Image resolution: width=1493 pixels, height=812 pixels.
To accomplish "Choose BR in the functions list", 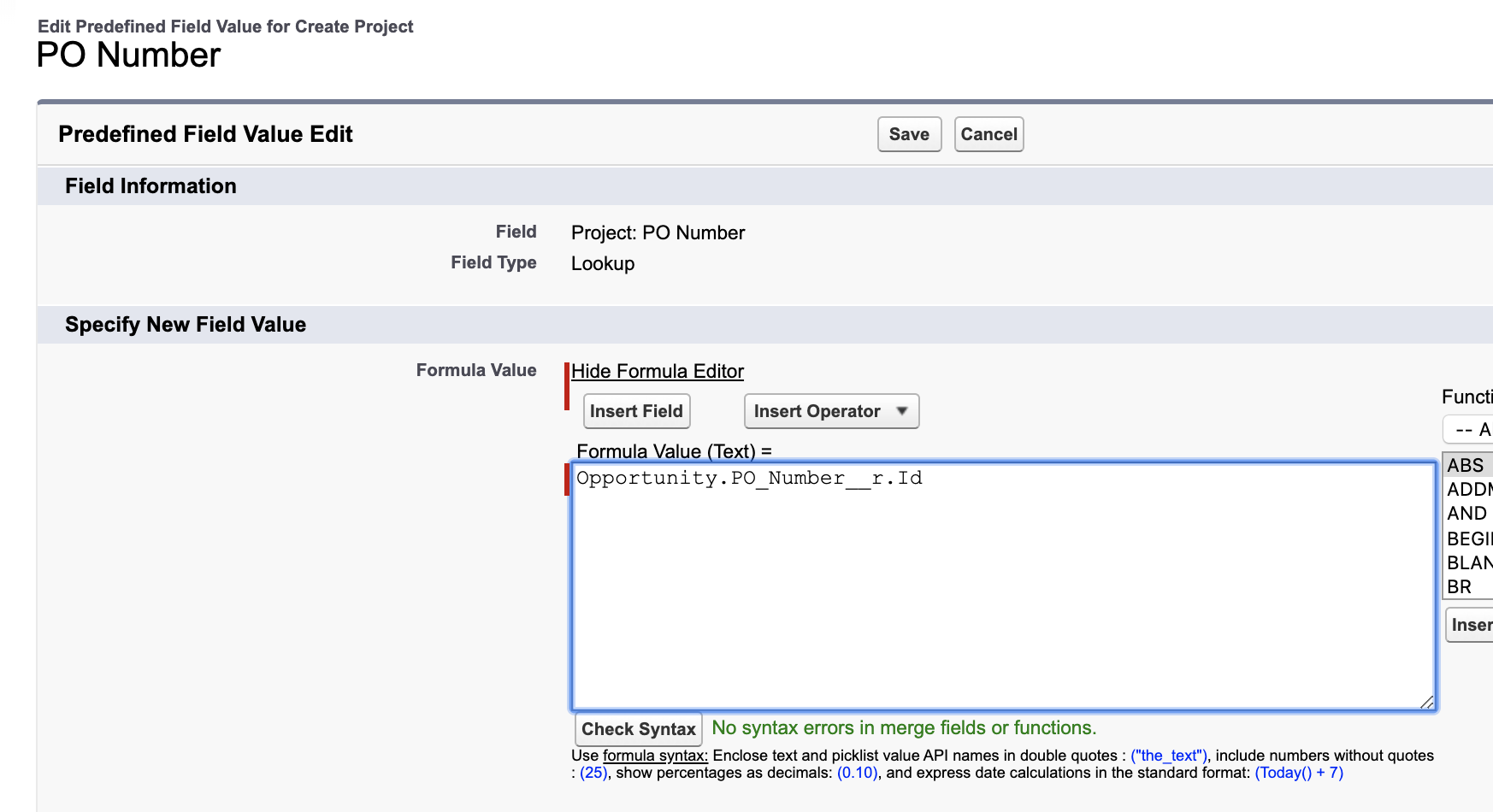I will point(1460,587).
